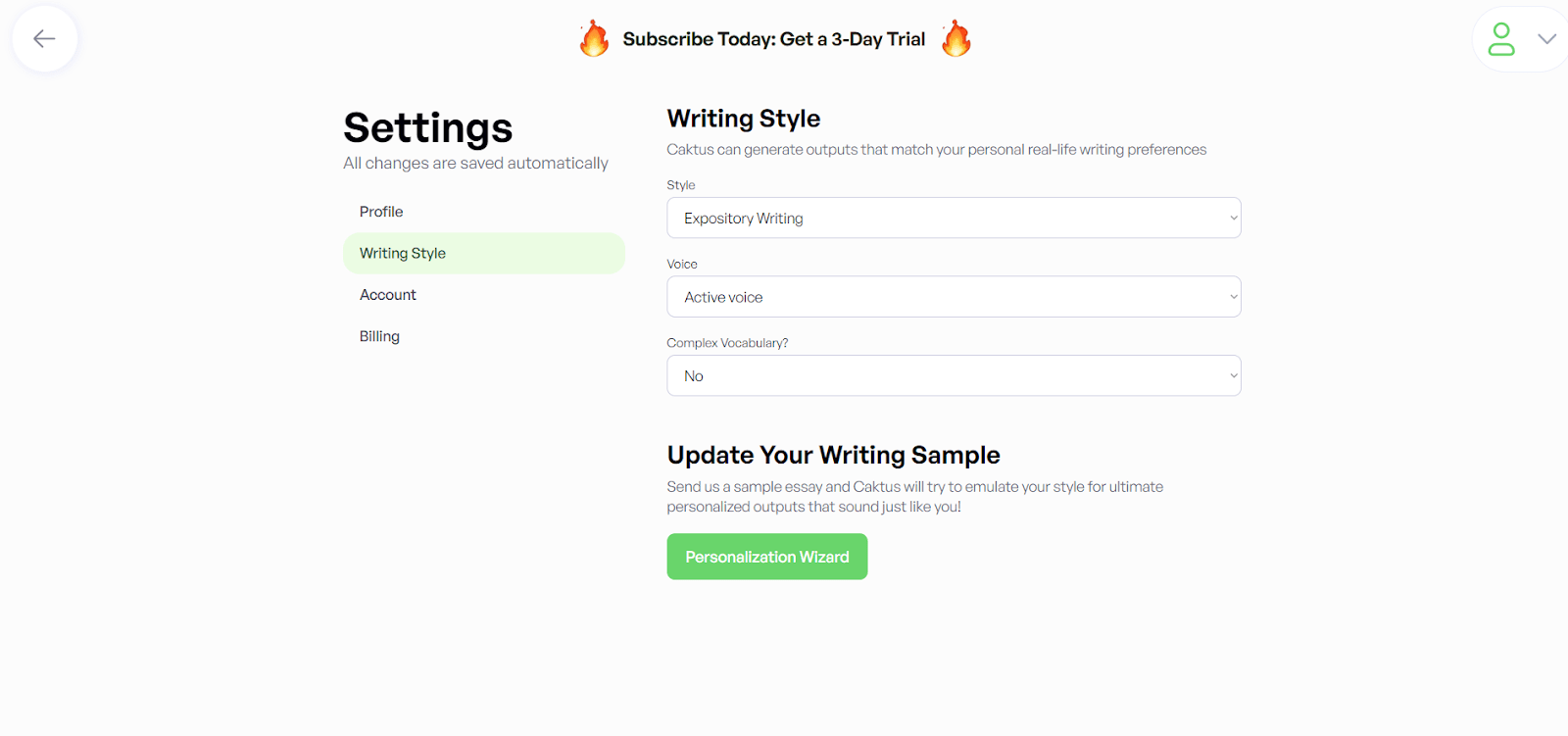This screenshot has width=1568, height=736.
Task: Click the fire emoji right of the banner
Action: point(954,38)
